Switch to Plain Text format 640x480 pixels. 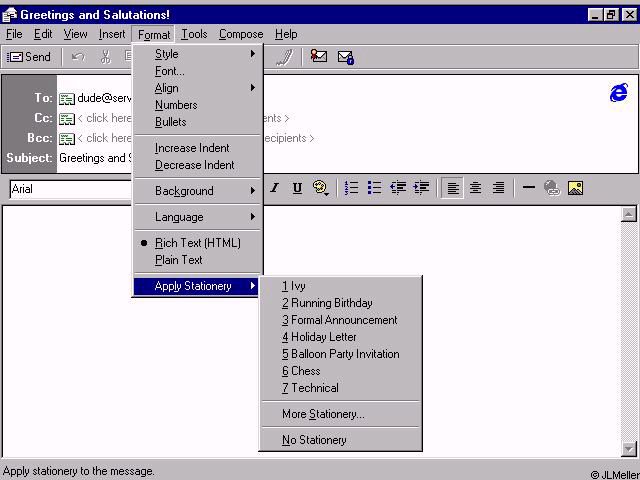178,260
